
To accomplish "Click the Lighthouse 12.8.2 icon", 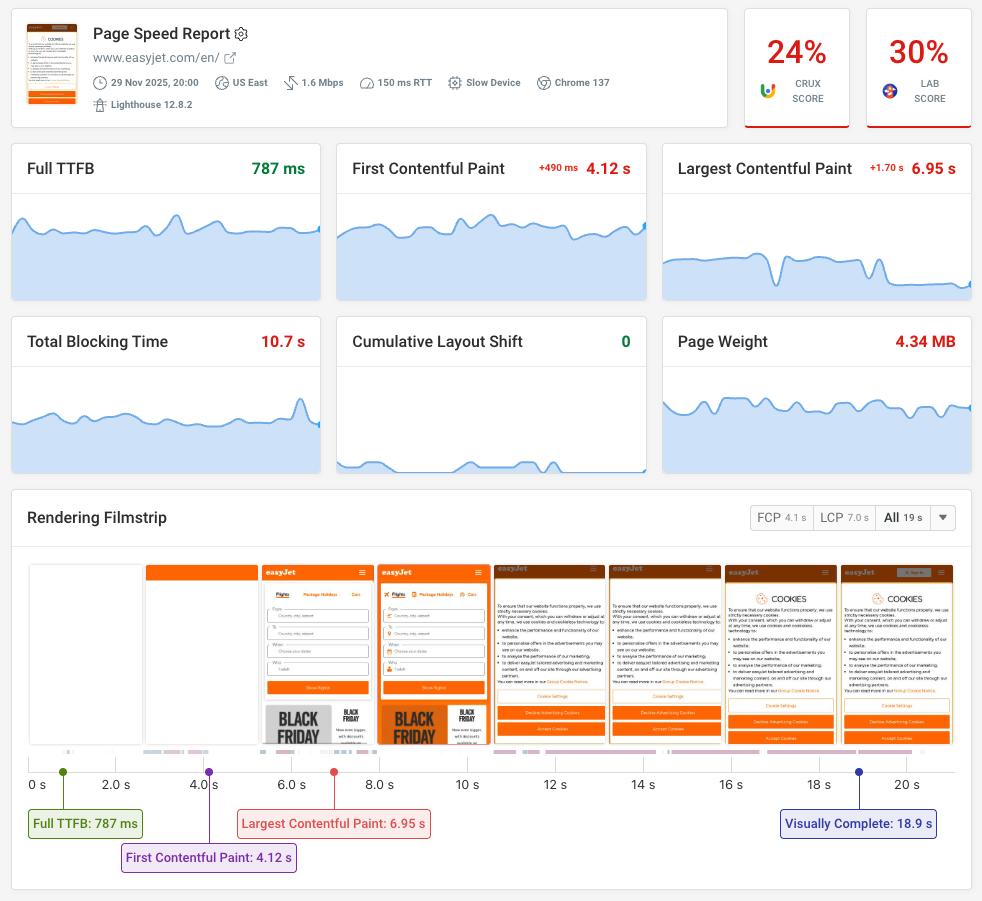I will point(99,103).
